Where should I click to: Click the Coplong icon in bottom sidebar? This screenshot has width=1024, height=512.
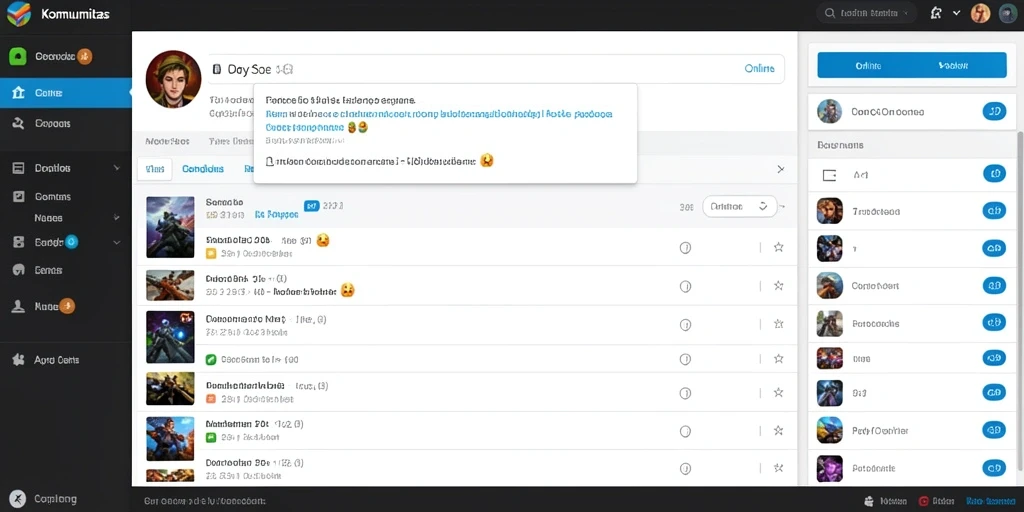[x=18, y=498]
